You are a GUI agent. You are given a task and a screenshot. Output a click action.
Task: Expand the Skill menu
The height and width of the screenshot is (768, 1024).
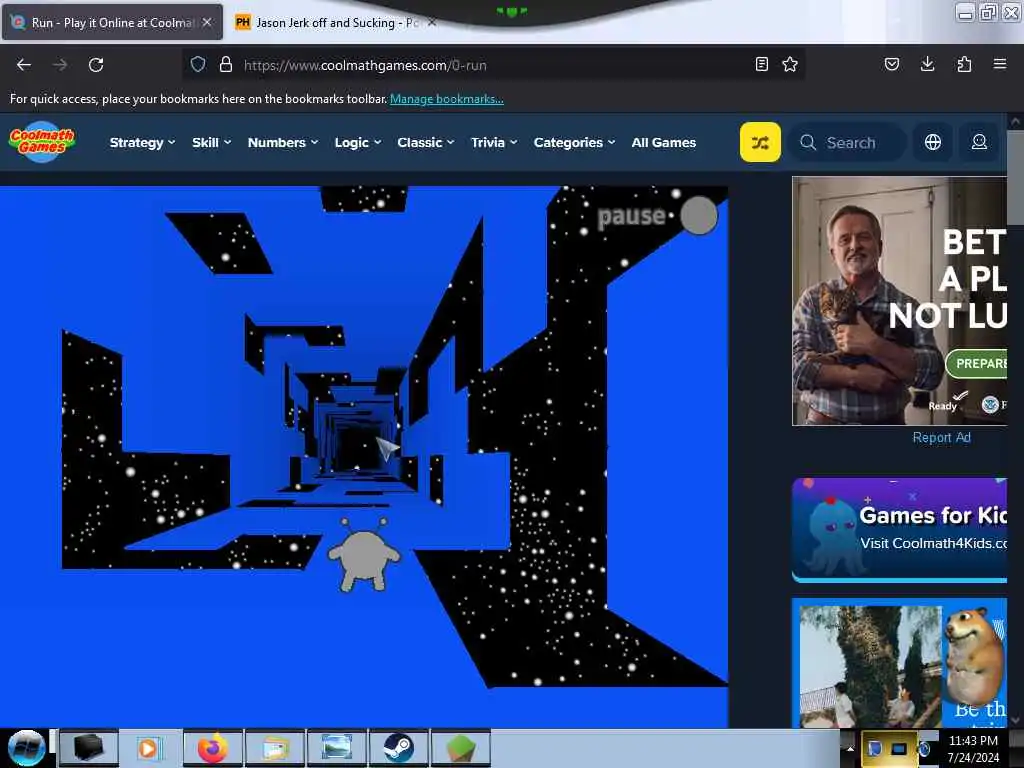pos(212,142)
